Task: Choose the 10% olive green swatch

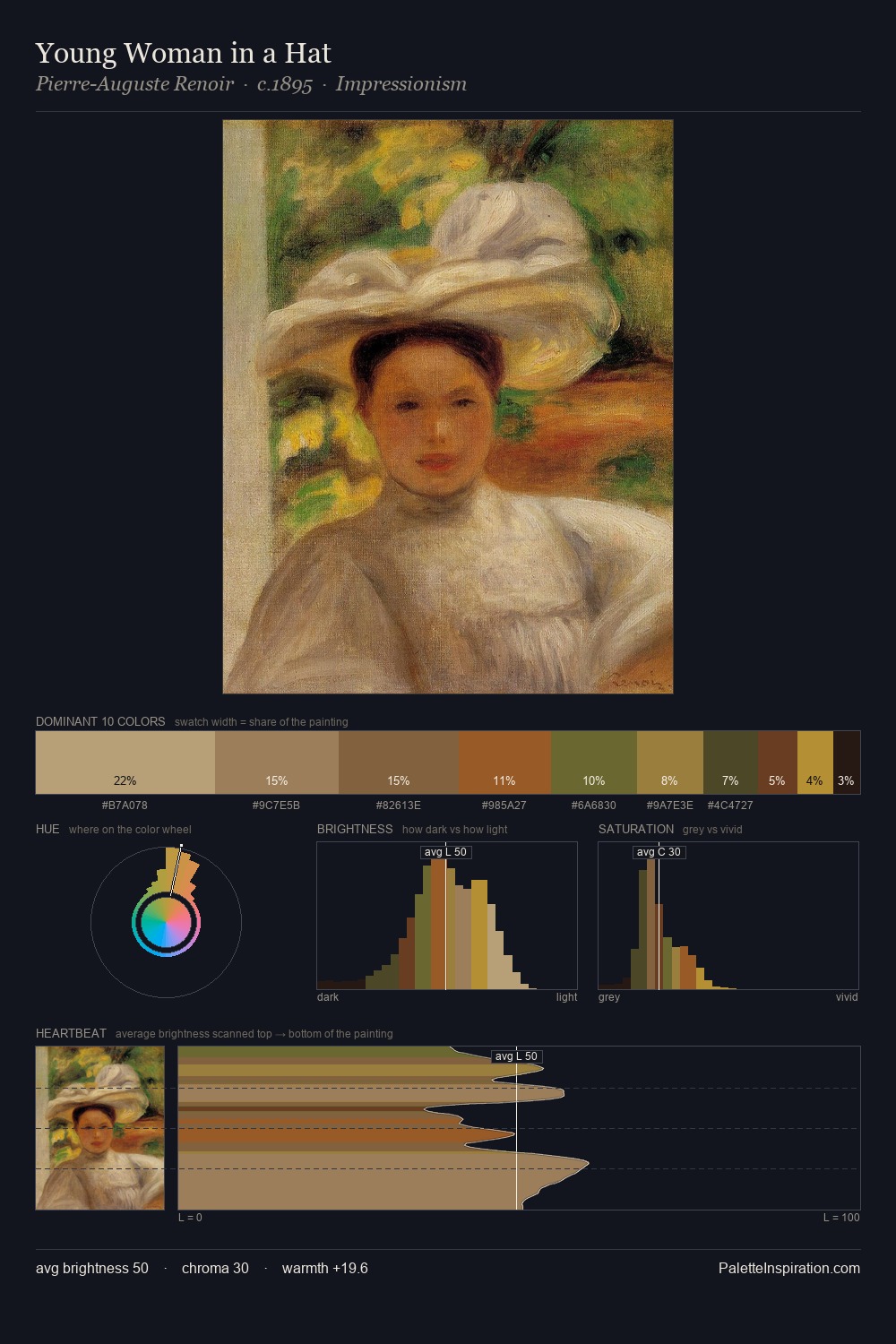Action: [594, 762]
